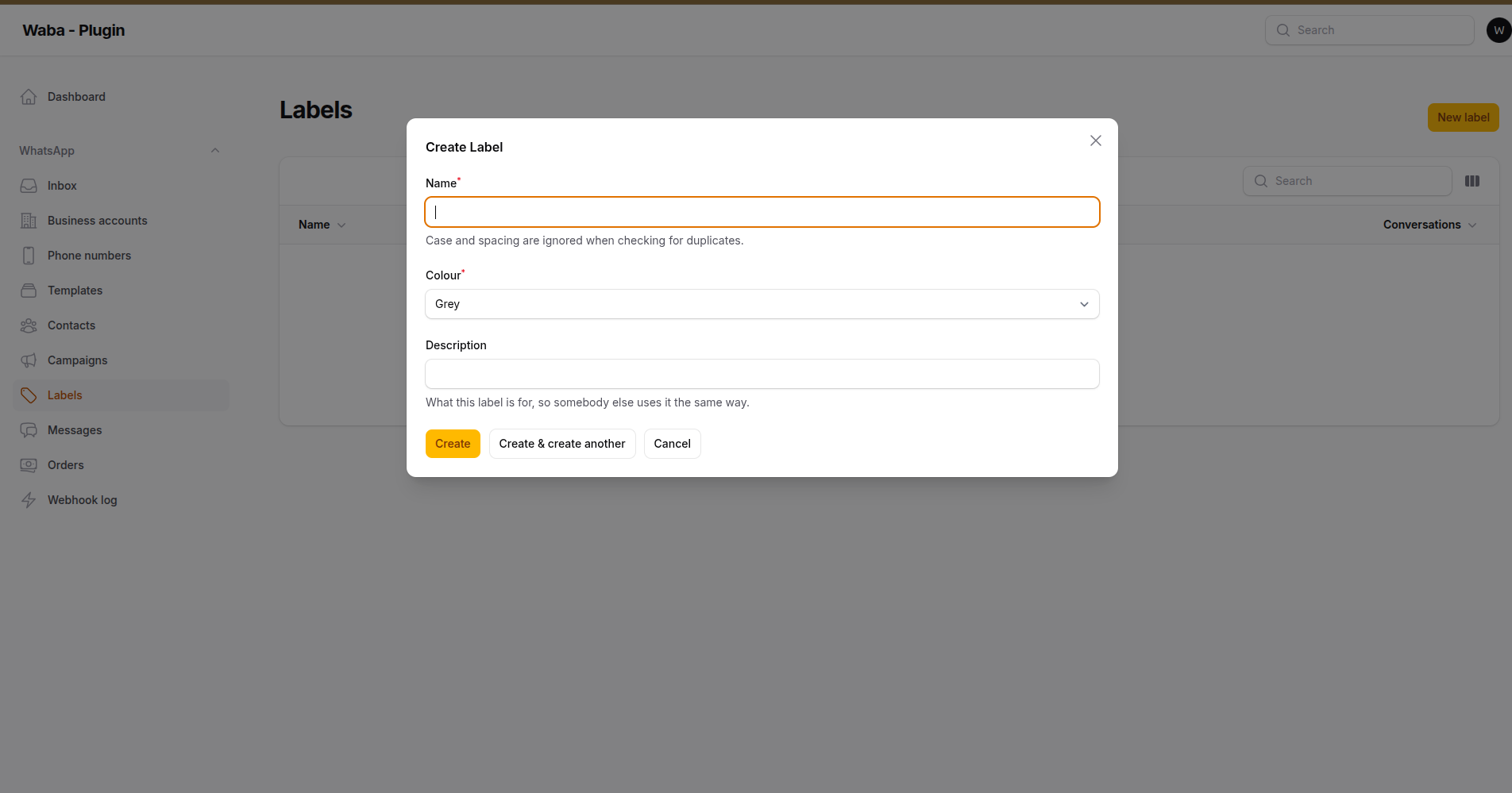Viewport: 1512px width, 793px height.
Task: Click the Orders cash icon
Action: coord(29,465)
